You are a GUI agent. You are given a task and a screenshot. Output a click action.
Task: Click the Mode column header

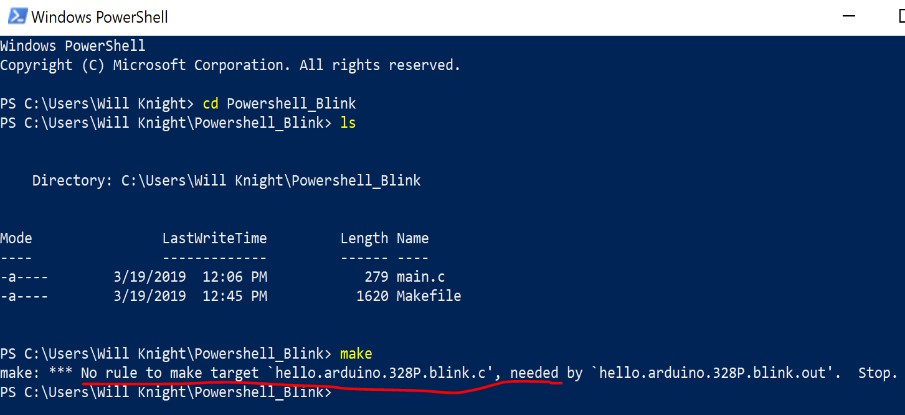click(x=16, y=238)
